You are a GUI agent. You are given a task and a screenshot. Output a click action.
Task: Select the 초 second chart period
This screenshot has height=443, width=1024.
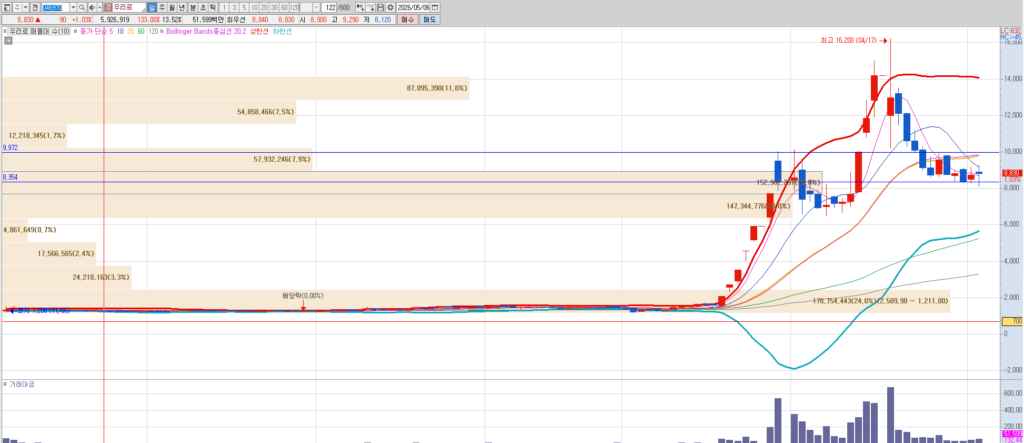point(202,7)
